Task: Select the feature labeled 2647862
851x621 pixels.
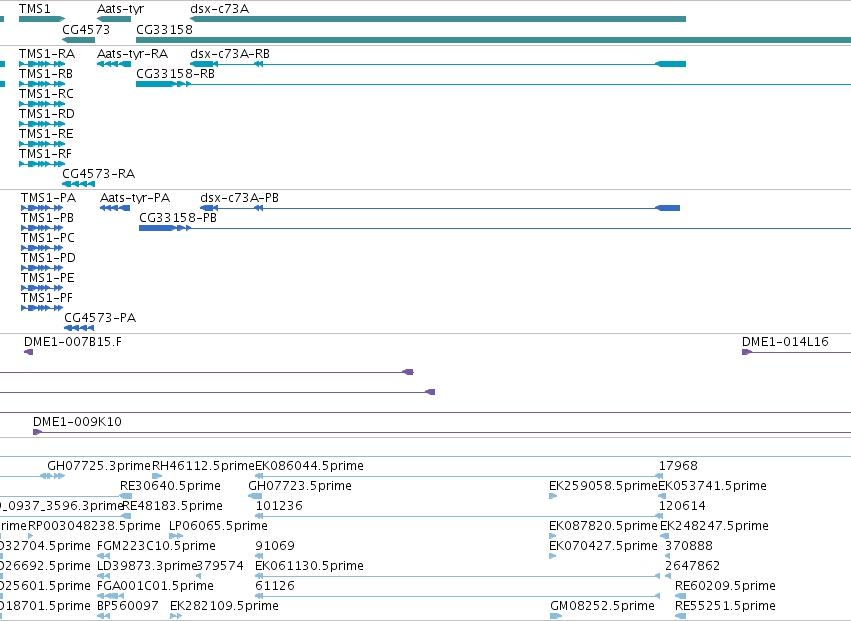Action: [x=668, y=576]
